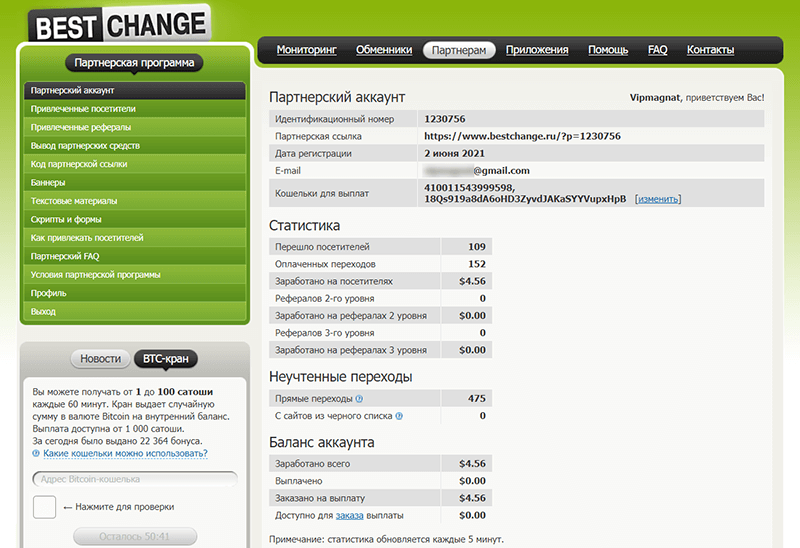Image resolution: width=800 pixels, height=548 pixels.
Task: Click Выход to log out
Action: [135, 311]
